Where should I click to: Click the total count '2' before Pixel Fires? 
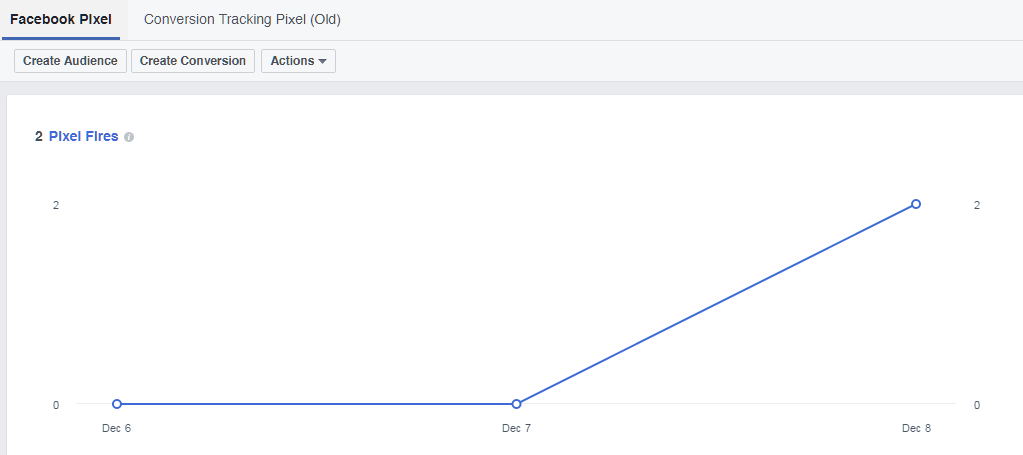(39, 136)
